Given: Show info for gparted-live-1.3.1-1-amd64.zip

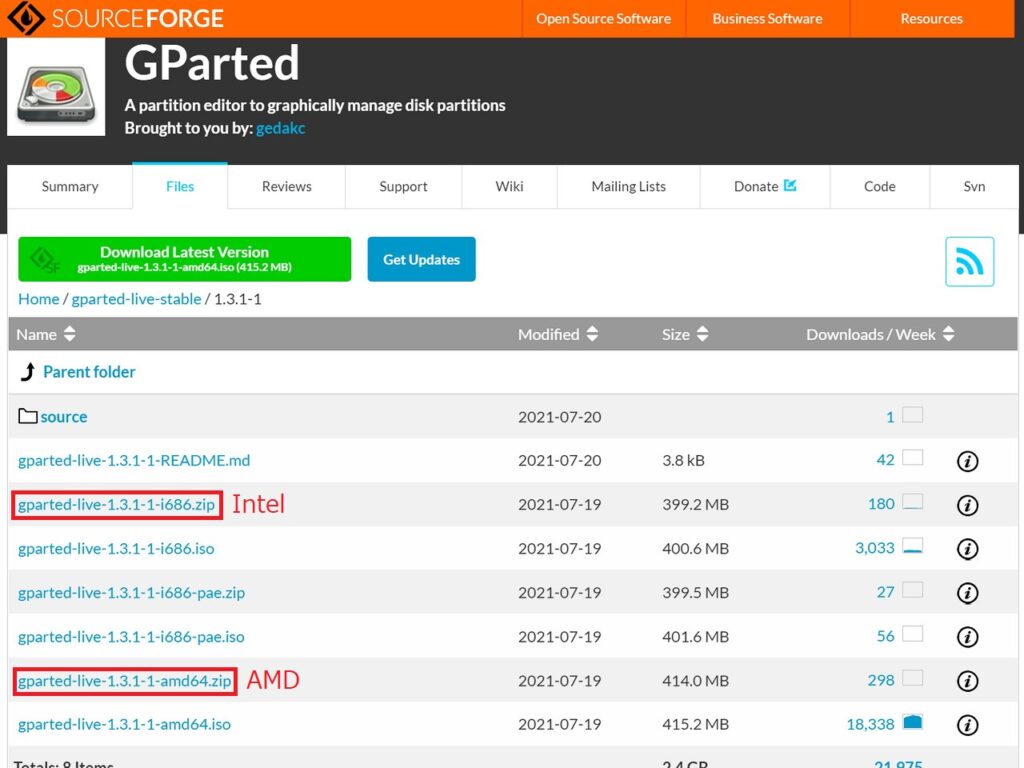Looking at the screenshot, I should pos(967,681).
